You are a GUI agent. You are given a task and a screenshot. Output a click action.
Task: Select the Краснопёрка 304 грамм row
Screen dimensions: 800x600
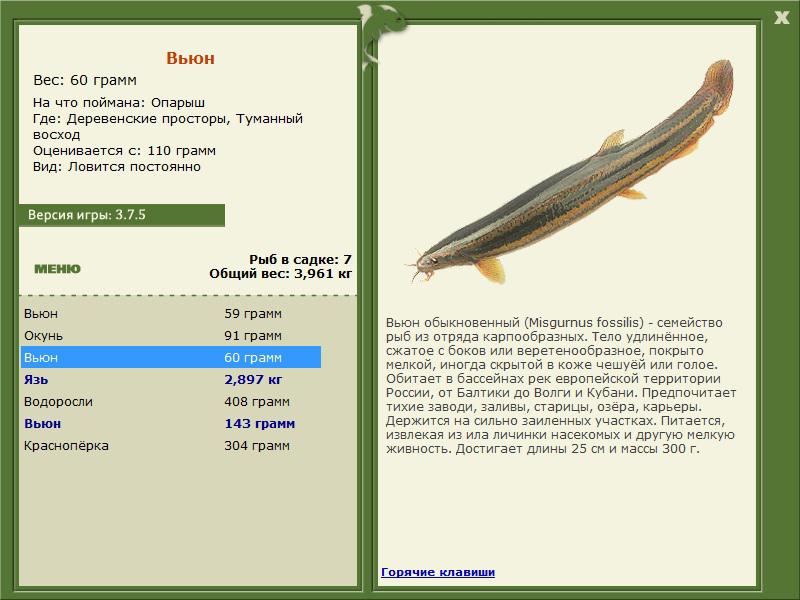(x=171, y=445)
